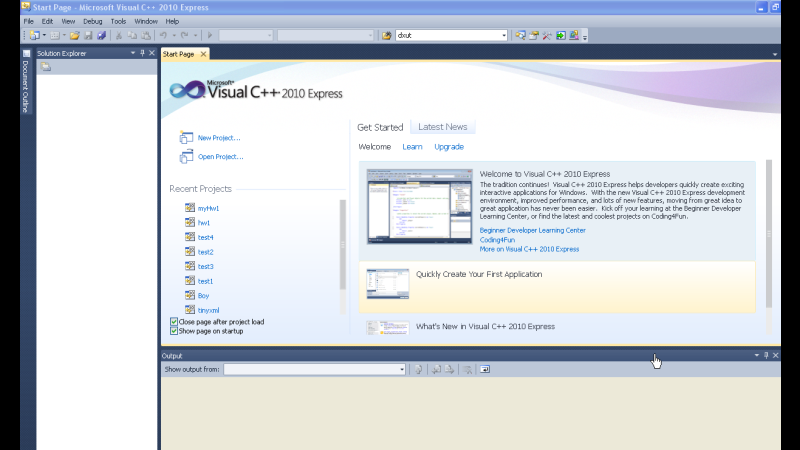Image resolution: width=800 pixels, height=450 pixels.
Task: Click the Save toolbar icon
Action: pos(88,35)
